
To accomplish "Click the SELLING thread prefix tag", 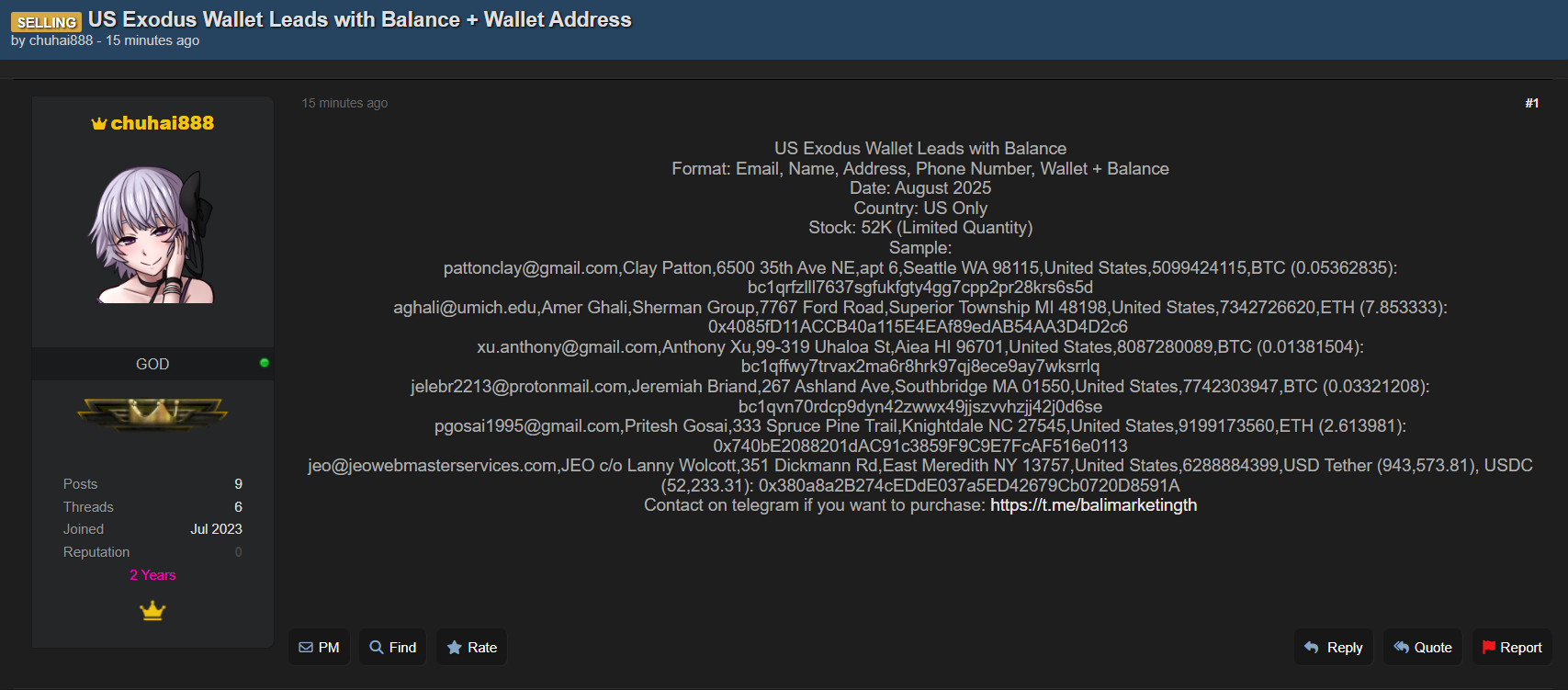I will point(47,22).
